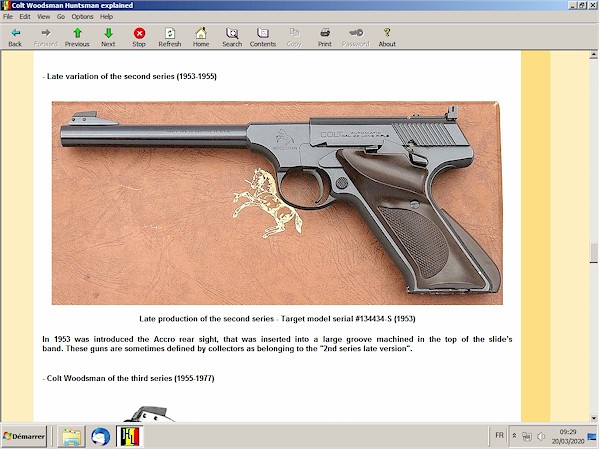Click the show desktop tray icon
600x450 pixels.
(592, 436)
